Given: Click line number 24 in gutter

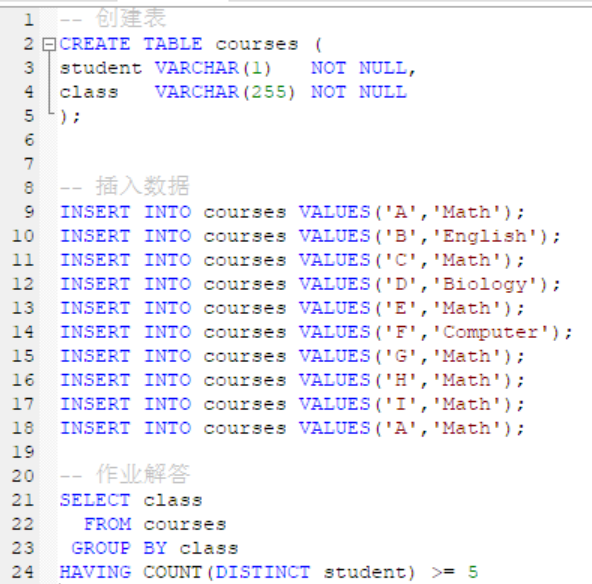Looking at the screenshot, I should (23, 572).
